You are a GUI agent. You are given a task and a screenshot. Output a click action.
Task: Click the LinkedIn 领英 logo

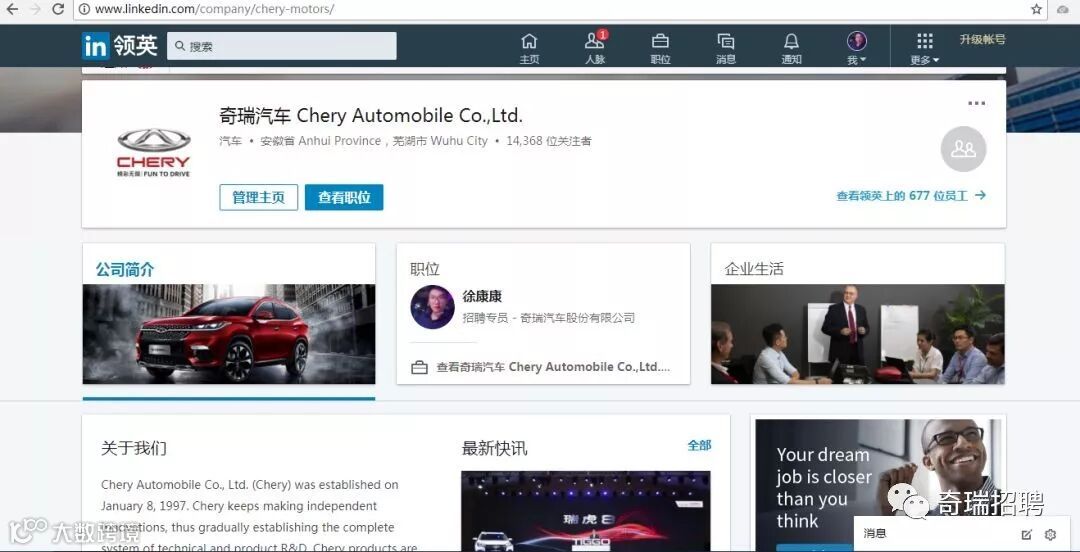pos(120,46)
